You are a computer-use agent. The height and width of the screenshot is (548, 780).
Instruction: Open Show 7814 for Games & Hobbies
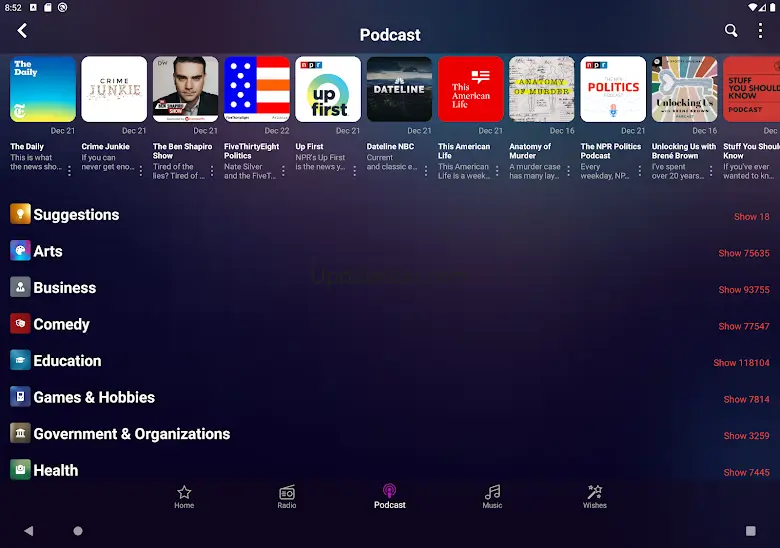click(746, 399)
